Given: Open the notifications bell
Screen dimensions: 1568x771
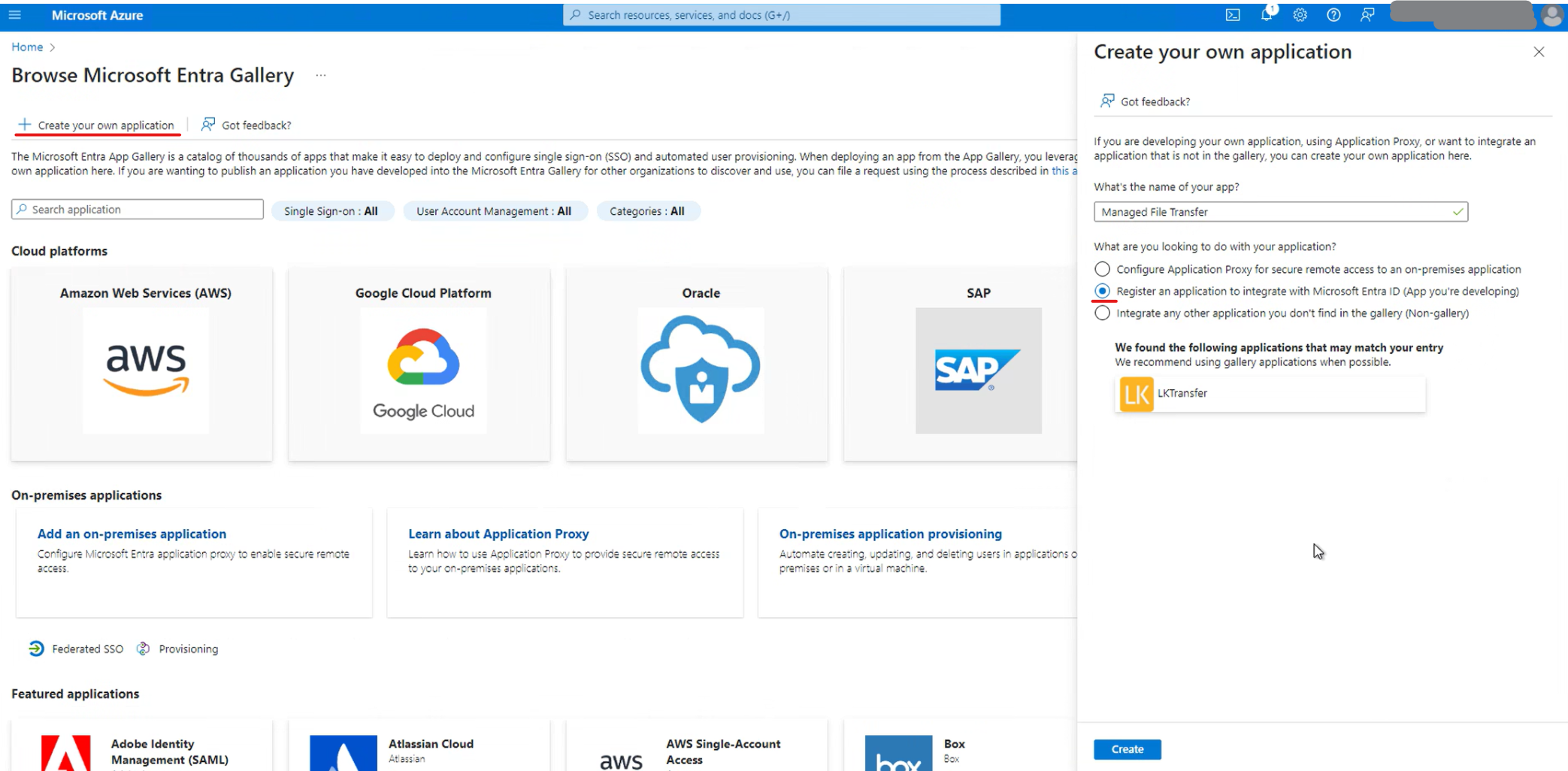Looking at the screenshot, I should 1267,15.
